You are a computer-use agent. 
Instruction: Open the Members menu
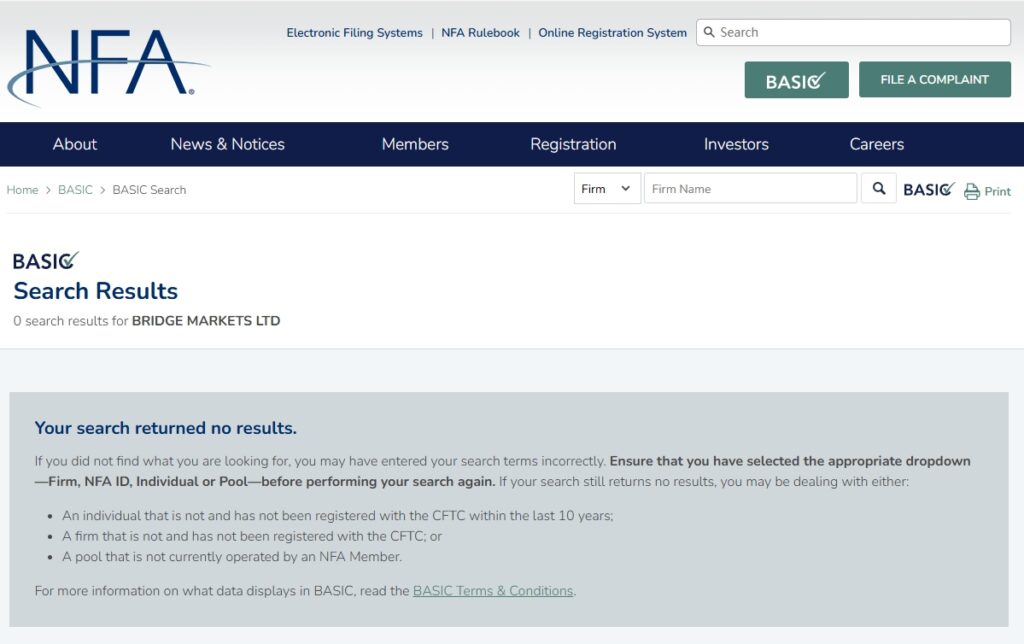coord(415,144)
